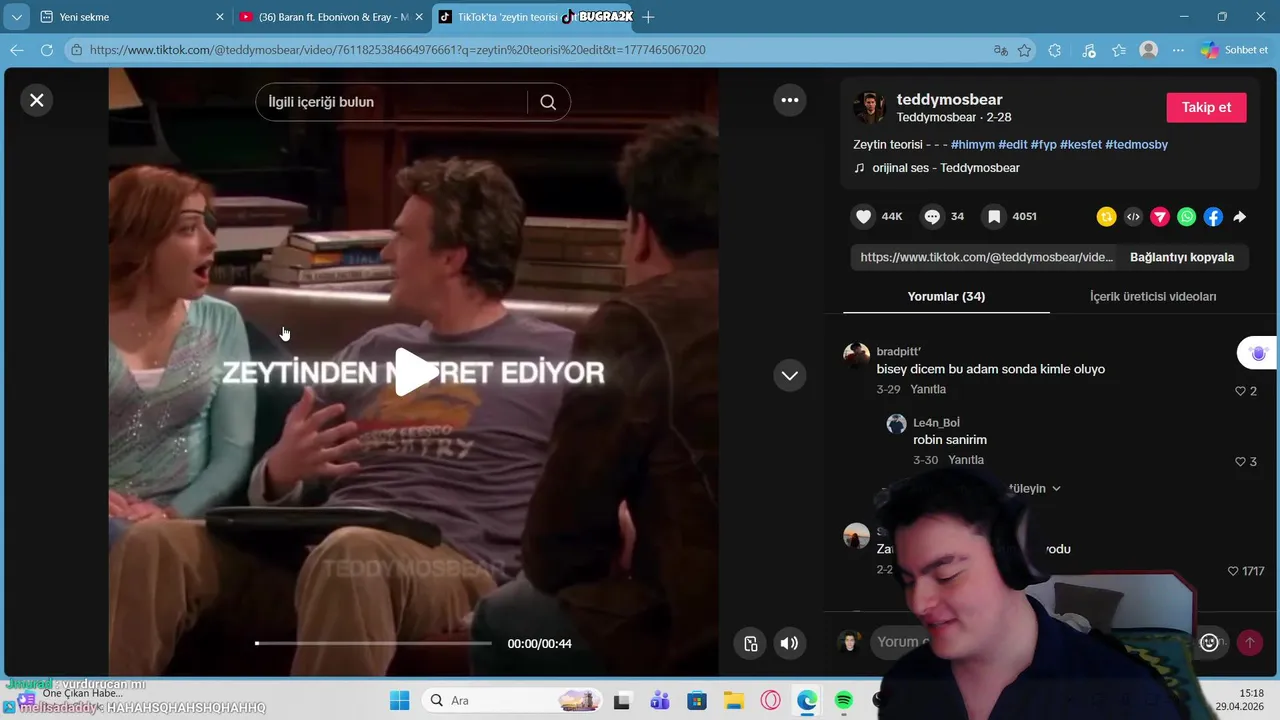Switch to Yorumlar (34) tab
Image resolution: width=1280 pixels, height=720 pixels.
click(946, 296)
